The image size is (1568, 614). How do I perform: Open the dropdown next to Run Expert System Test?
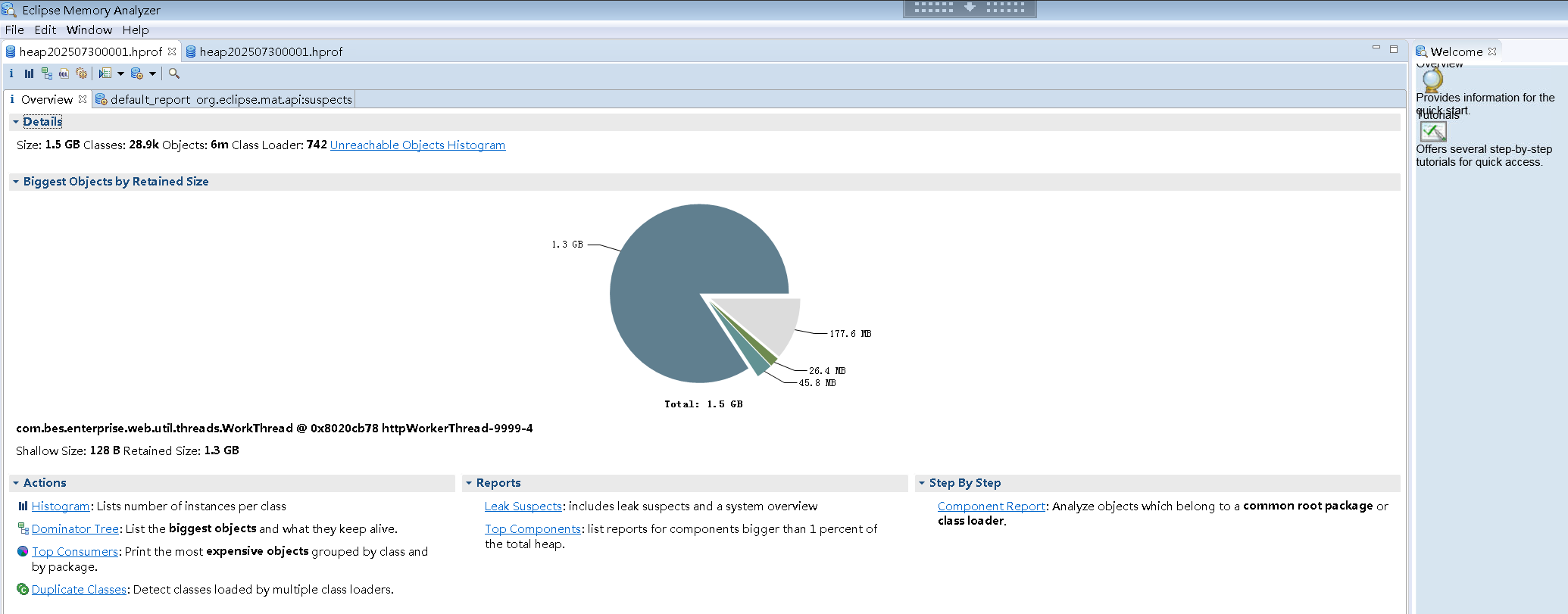pos(120,73)
